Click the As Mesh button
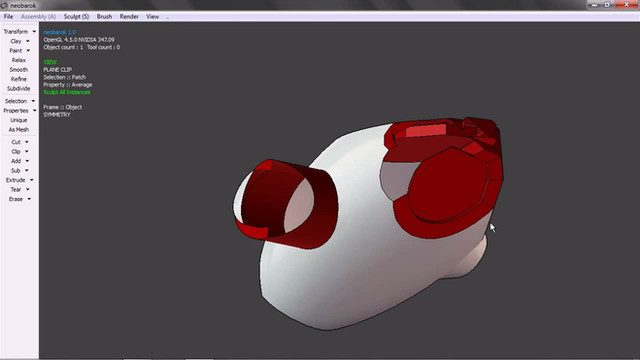This screenshot has height=360, width=640. pos(19,130)
